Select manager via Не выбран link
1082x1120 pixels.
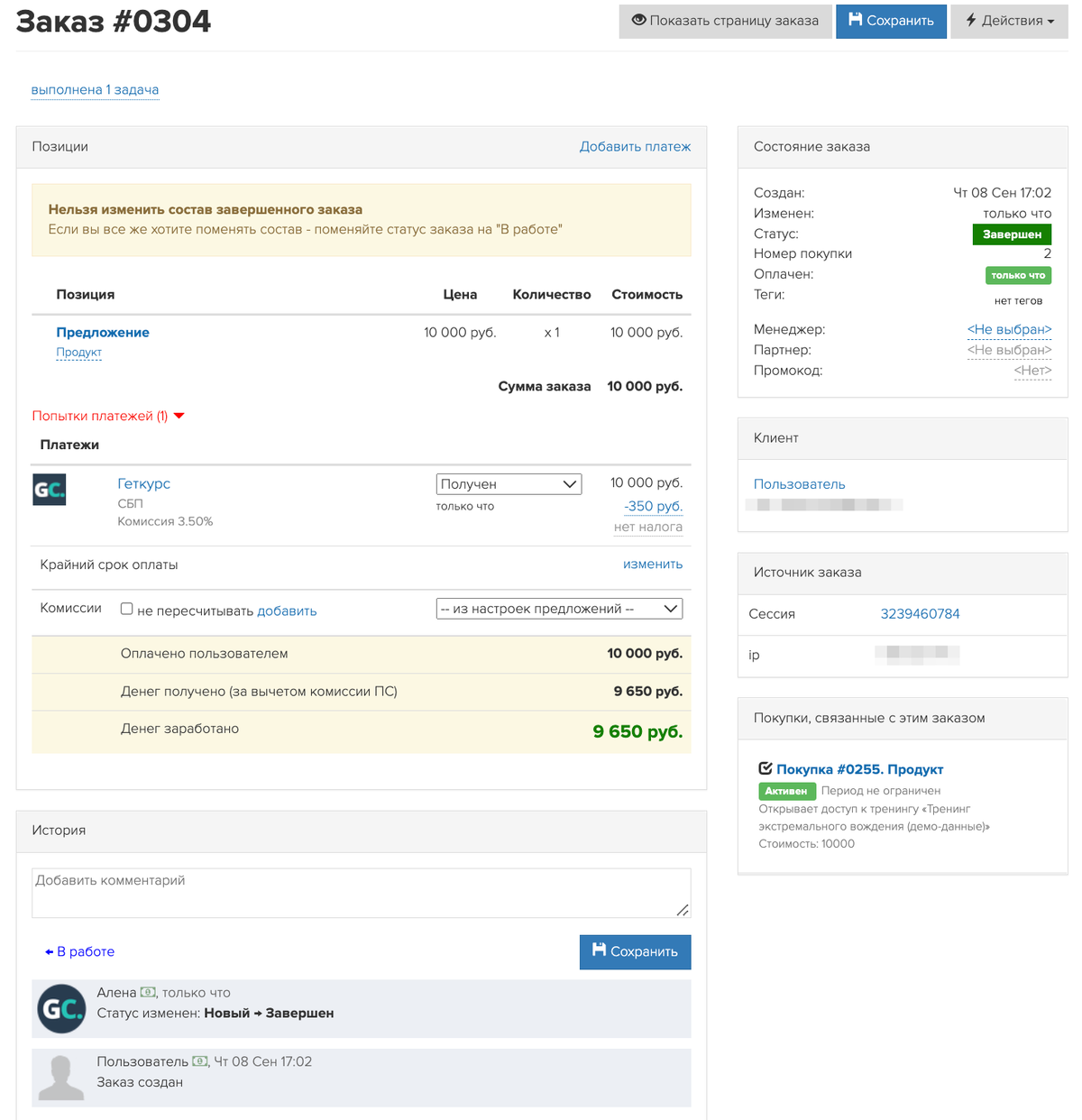[1009, 329]
